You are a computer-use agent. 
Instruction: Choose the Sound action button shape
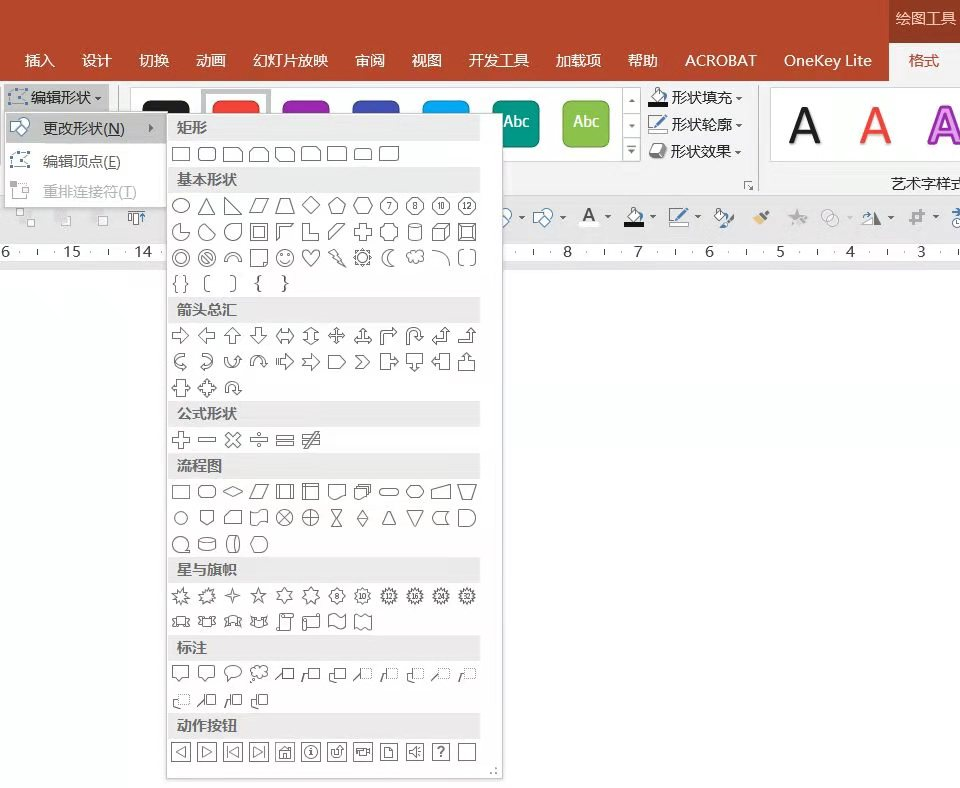414,752
